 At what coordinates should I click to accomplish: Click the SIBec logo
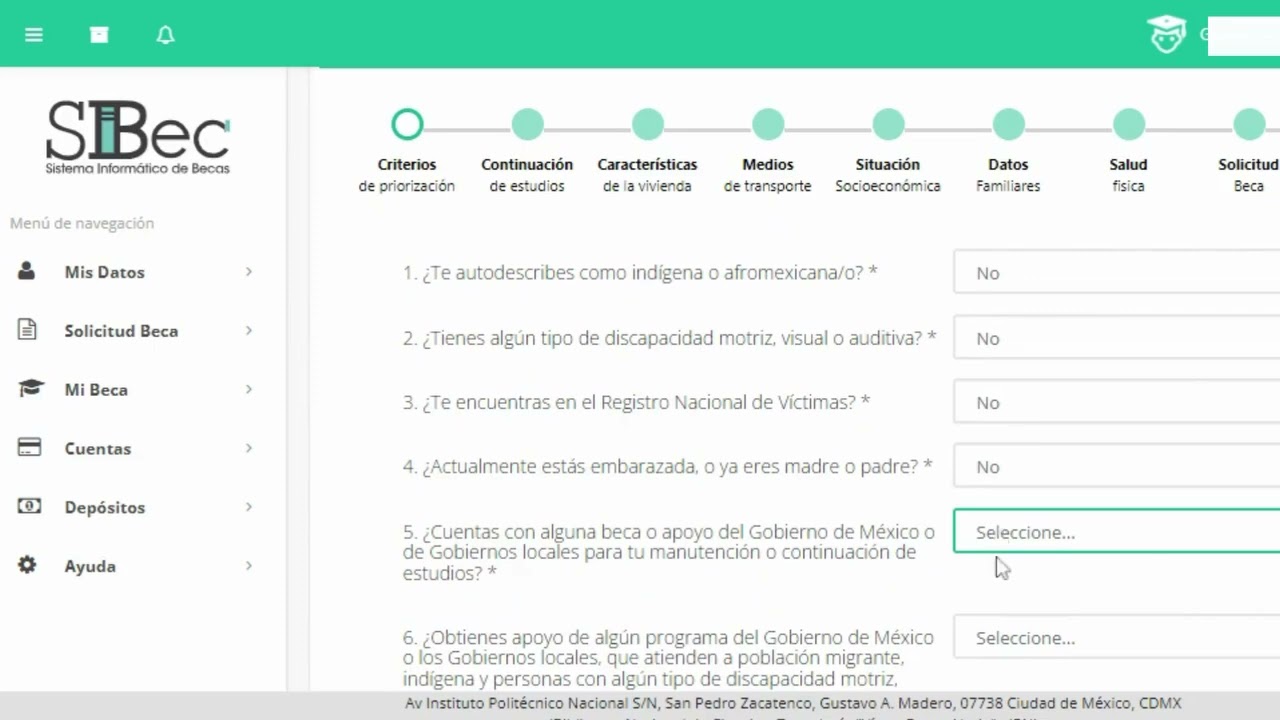point(138,137)
